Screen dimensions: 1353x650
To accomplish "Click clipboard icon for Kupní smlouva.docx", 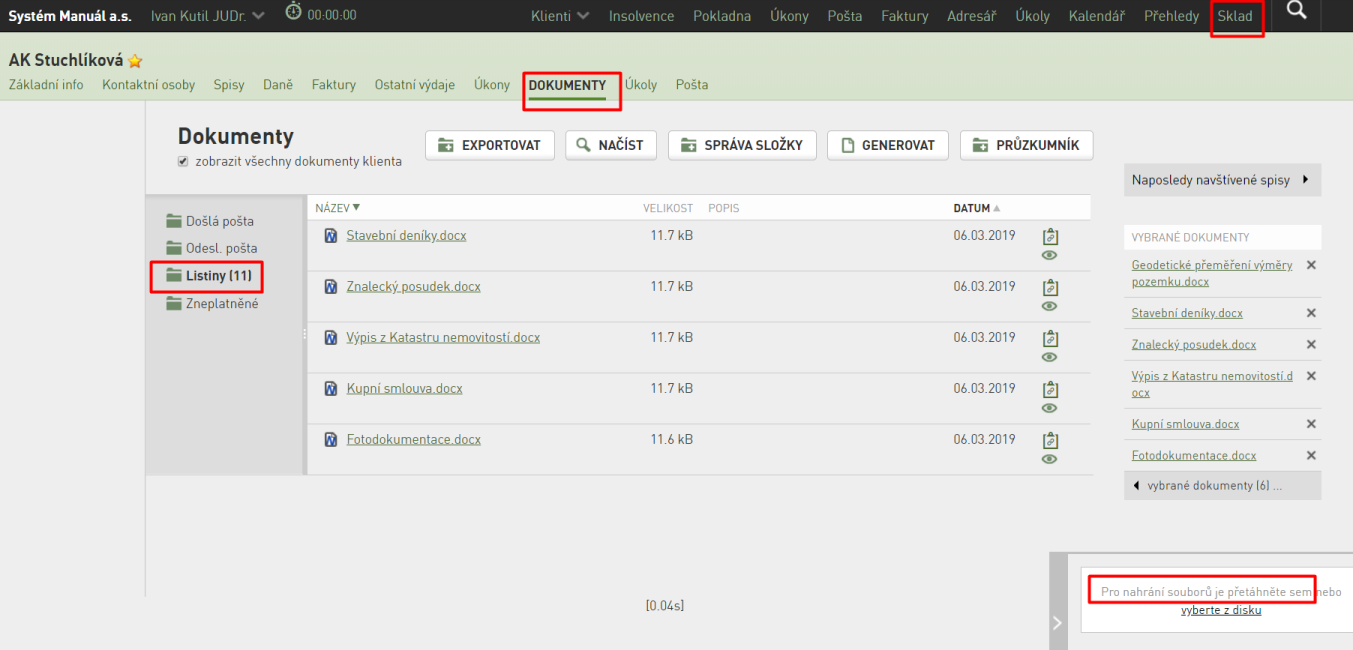I will point(1049,390).
